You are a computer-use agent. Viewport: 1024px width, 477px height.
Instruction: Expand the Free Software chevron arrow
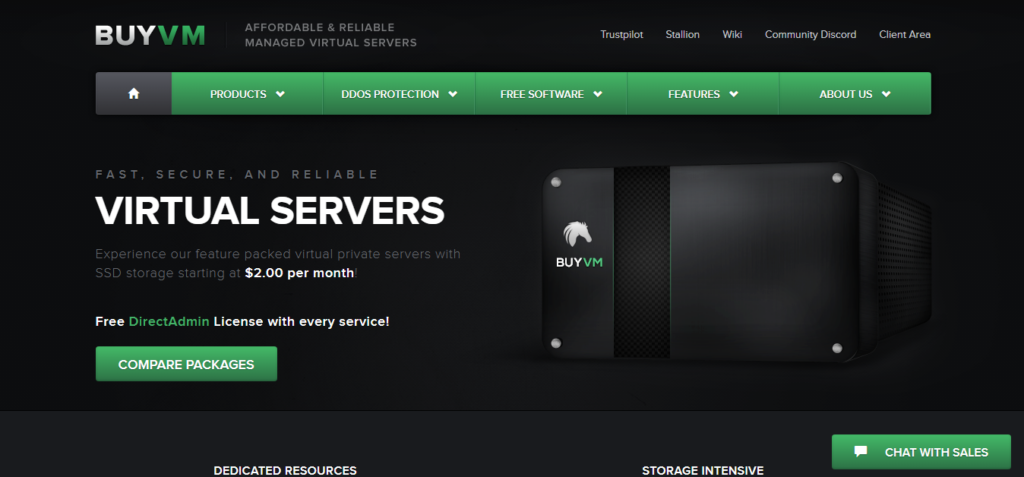click(598, 94)
